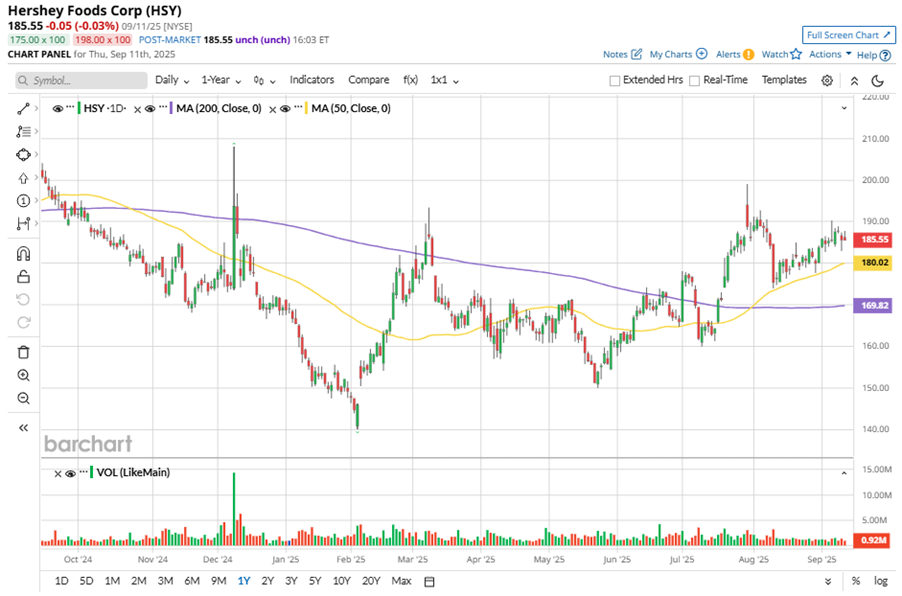This screenshot has height=596, width=902.
Task: Open the Full Screen Chart
Action: point(849,35)
